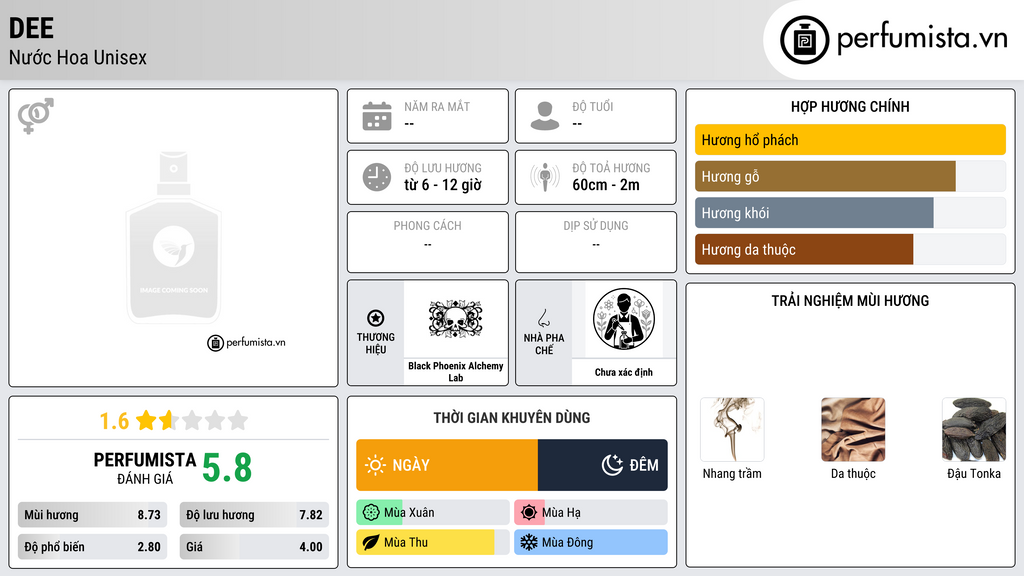Click the snowflake icon for Mùa Đông
The image size is (1024, 576).
529,542
